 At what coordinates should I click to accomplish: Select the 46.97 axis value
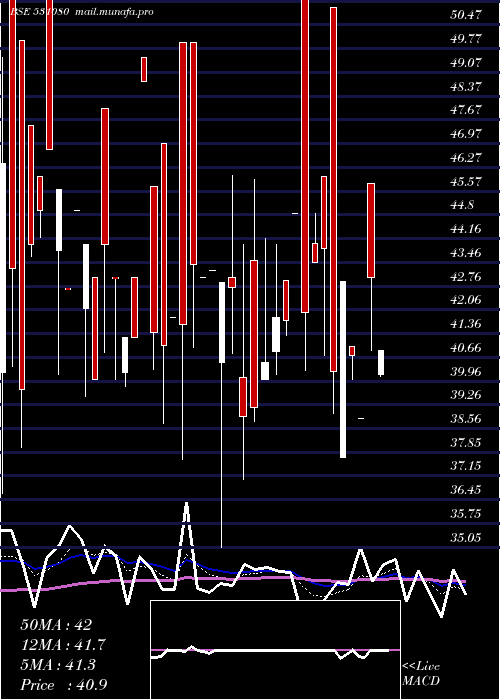coord(466,134)
